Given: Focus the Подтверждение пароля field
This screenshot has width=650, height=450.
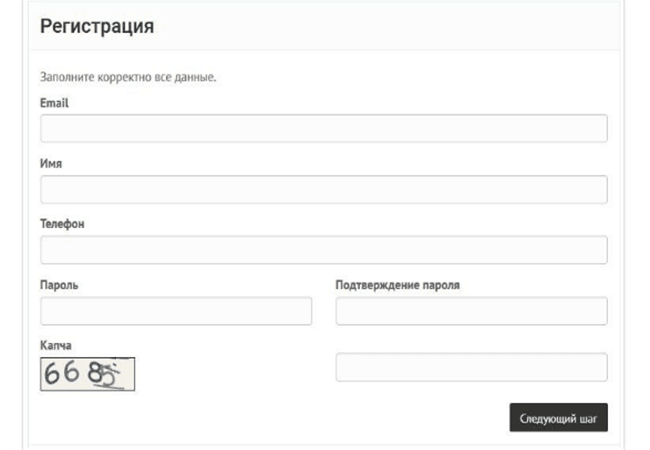Looking at the screenshot, I should pyautogui.click(x=472, y=311).
